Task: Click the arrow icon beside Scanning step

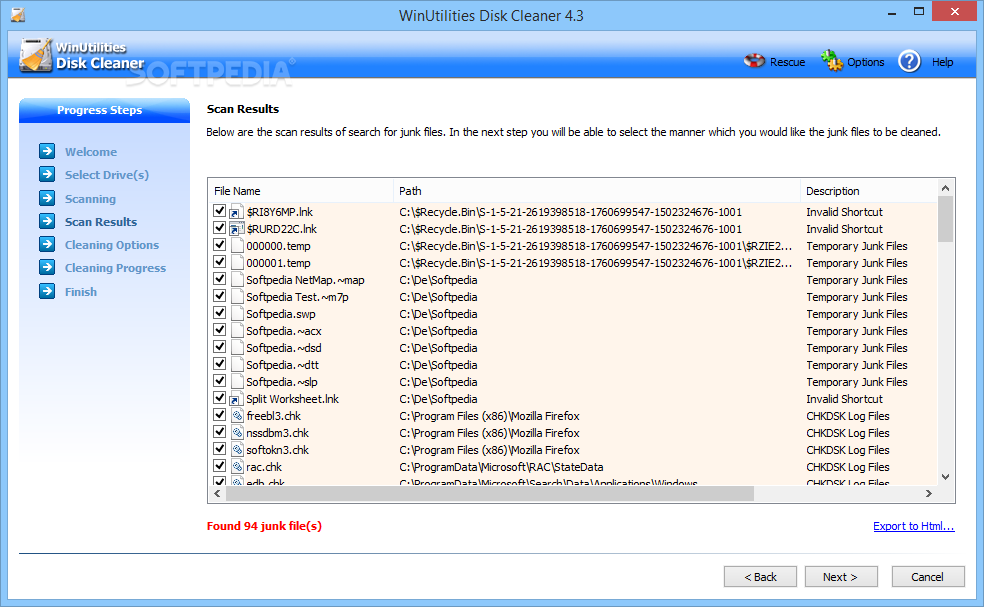Action: coord(47,198)
